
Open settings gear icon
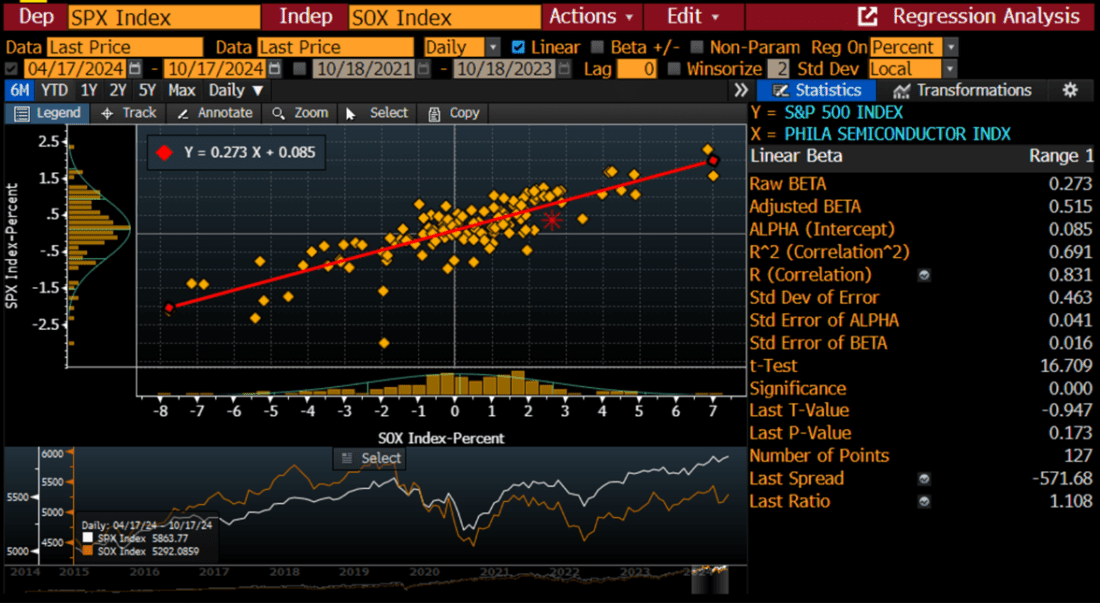pos(1070,90)
